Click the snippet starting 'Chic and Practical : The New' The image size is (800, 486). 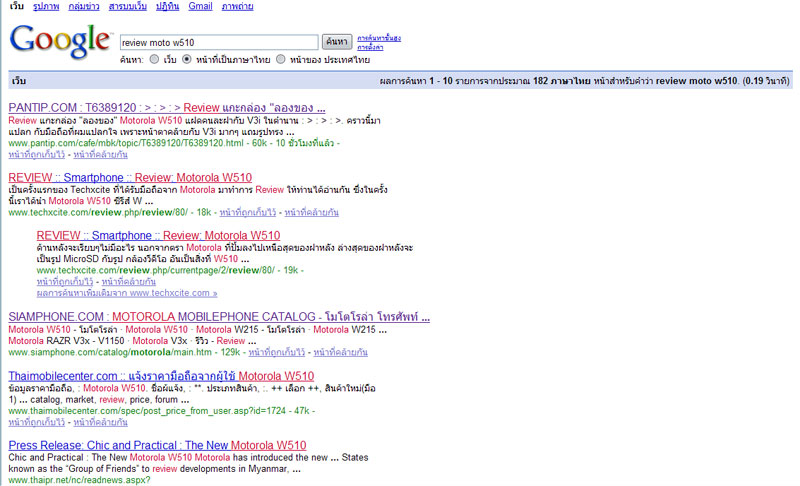click(x=188, y=463)
